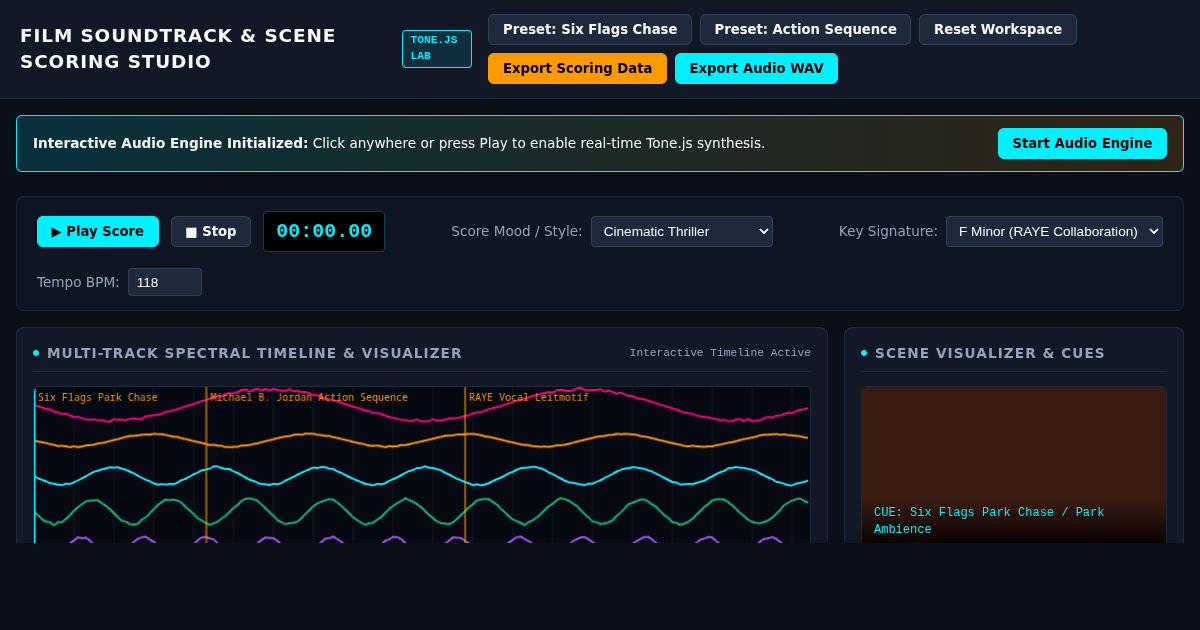Click the CUE: Six Flags Park Chase caption
This screenshot has width=1200, height=630.
click(989, 521)
